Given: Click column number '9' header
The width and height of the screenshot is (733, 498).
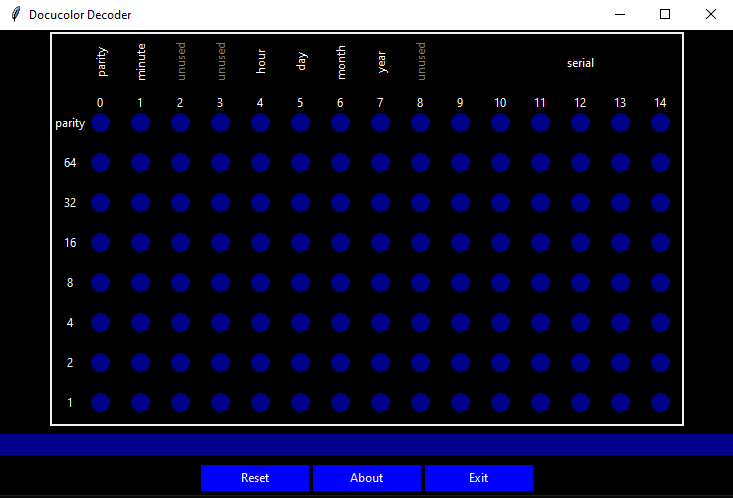Looking at the screenshot, I should pos(460,103).
